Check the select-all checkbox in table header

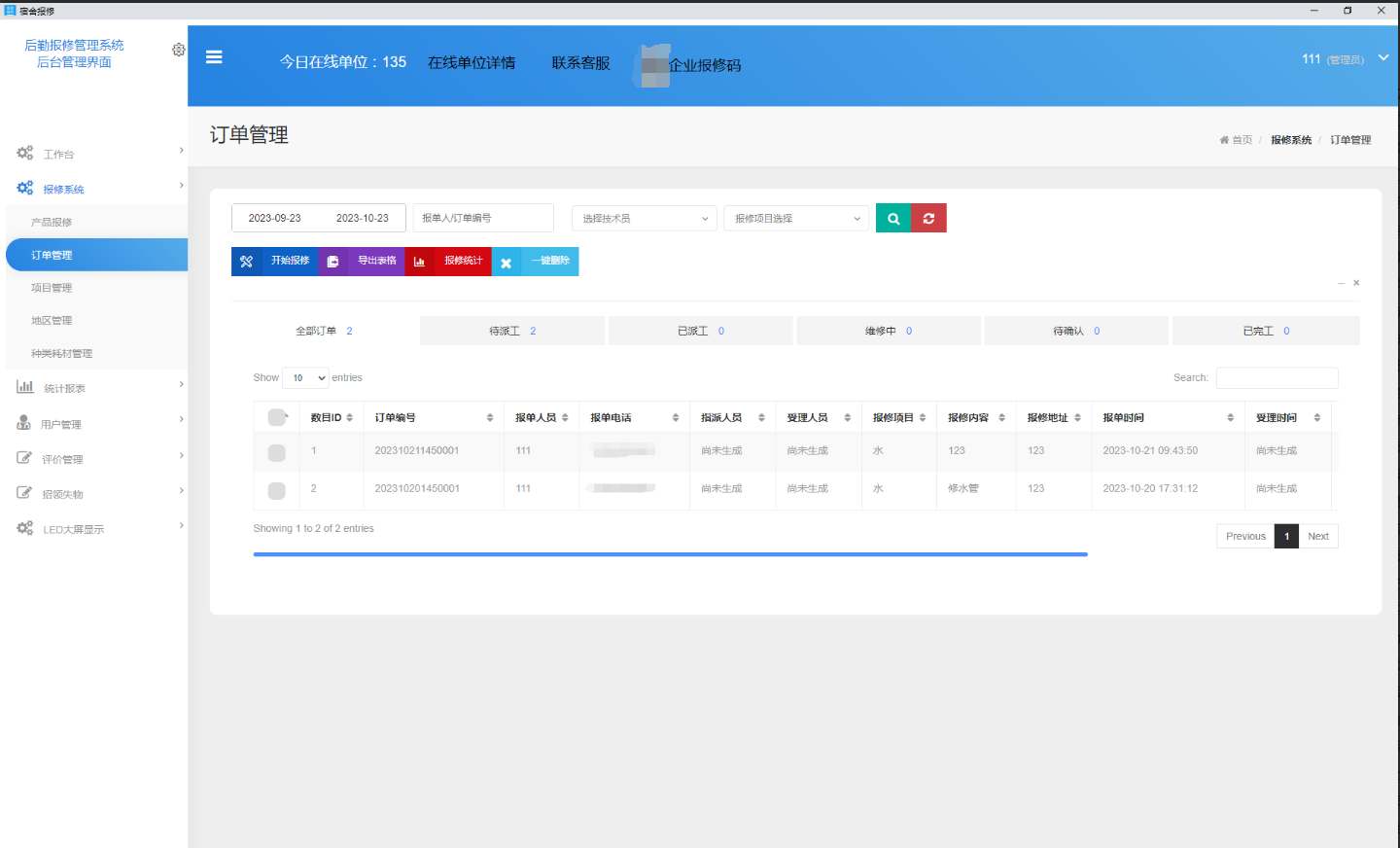[x=276, y=416]
